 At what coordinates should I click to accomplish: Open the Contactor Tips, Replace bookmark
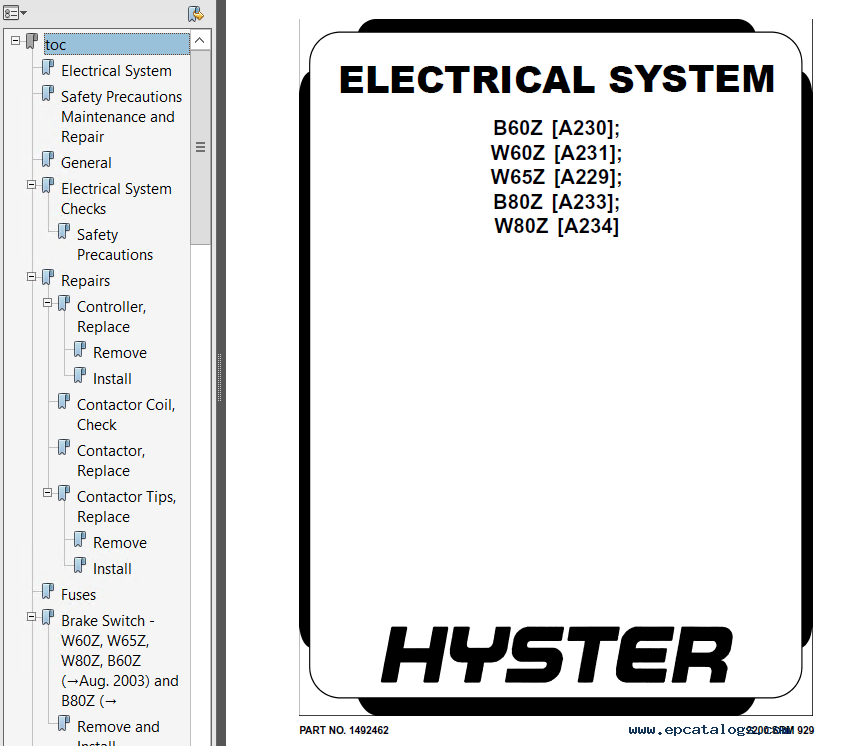(x=127, y=506)
